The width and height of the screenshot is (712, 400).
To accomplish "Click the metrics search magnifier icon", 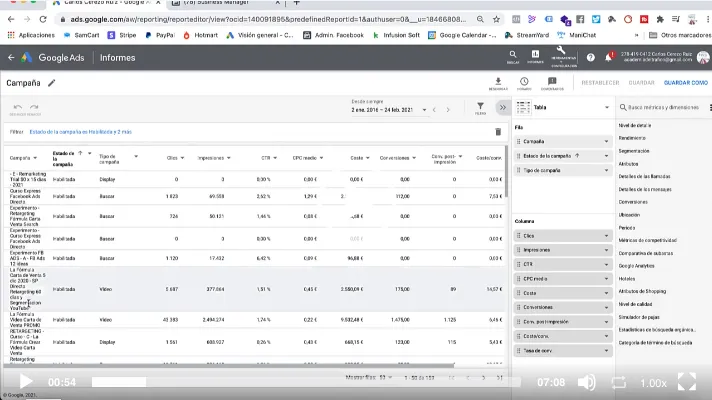I will point(623,108).
